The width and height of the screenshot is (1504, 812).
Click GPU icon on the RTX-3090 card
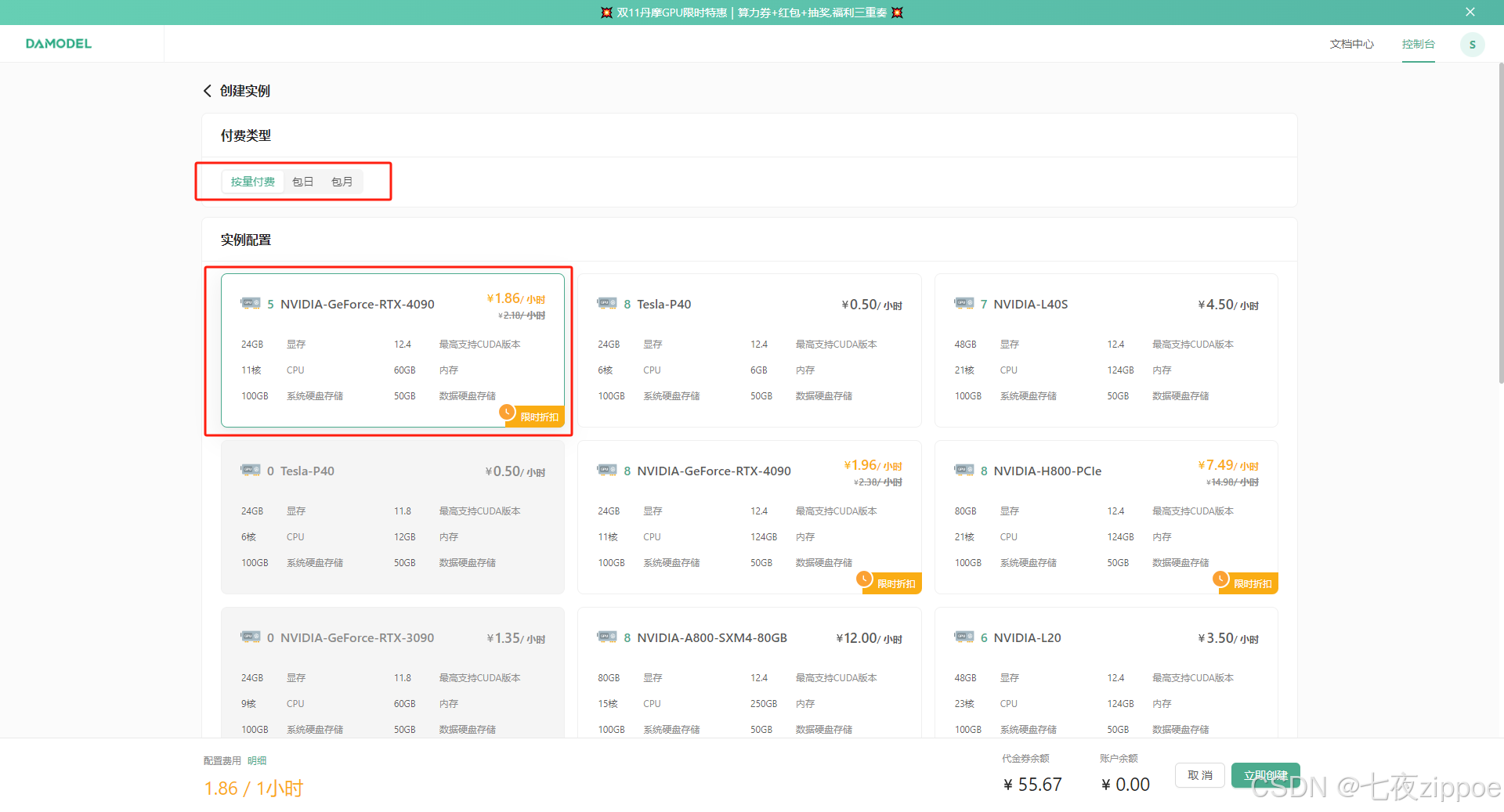click(251, 637)
